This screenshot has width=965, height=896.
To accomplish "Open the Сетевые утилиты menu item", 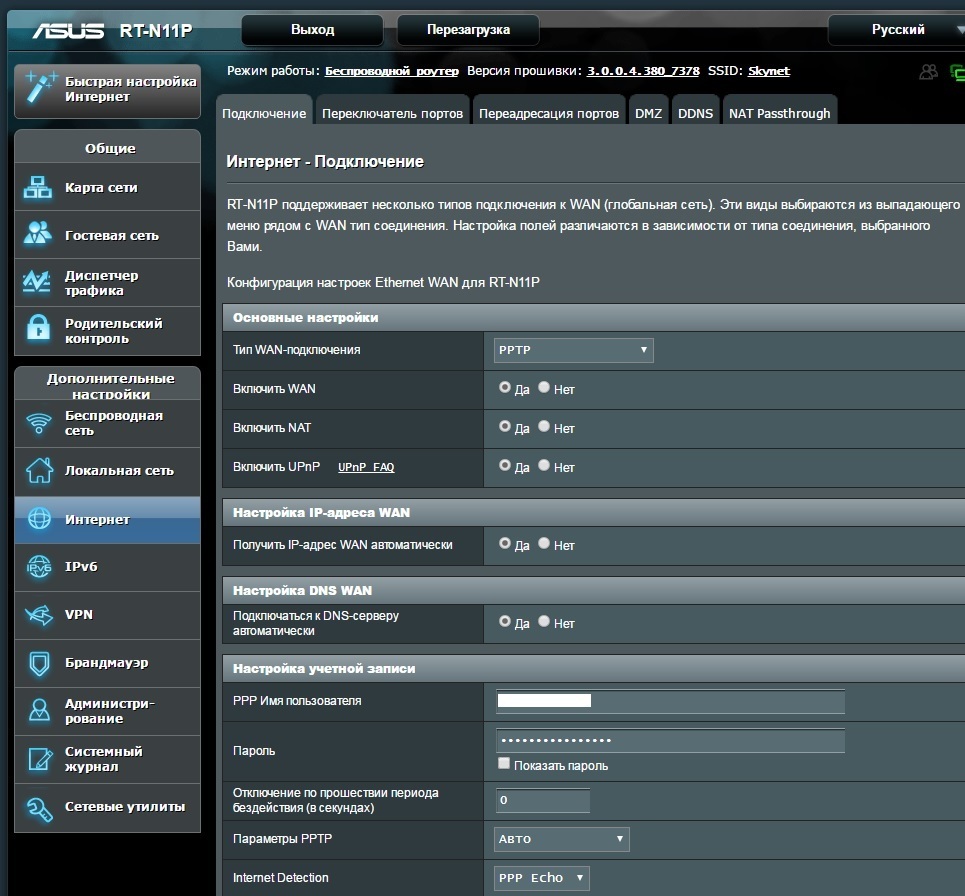I will [108, 807].
